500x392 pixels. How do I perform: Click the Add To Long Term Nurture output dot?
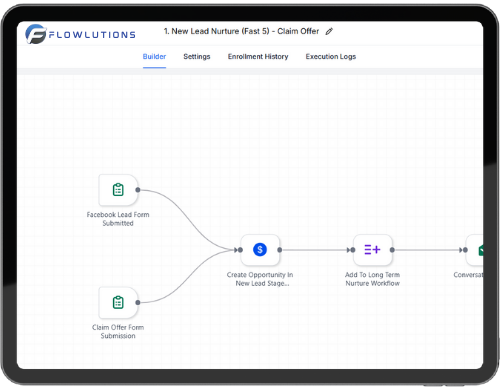392,250
